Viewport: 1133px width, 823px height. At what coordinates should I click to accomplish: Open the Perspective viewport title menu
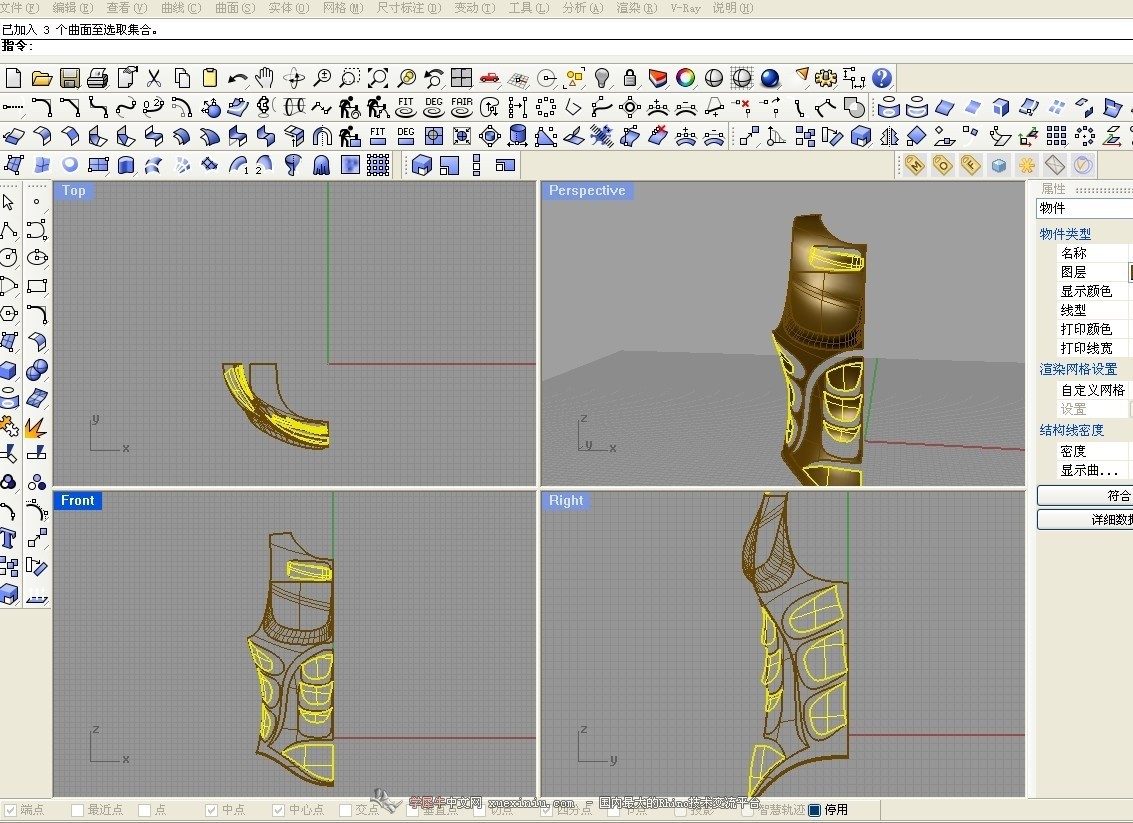[587, 191]
